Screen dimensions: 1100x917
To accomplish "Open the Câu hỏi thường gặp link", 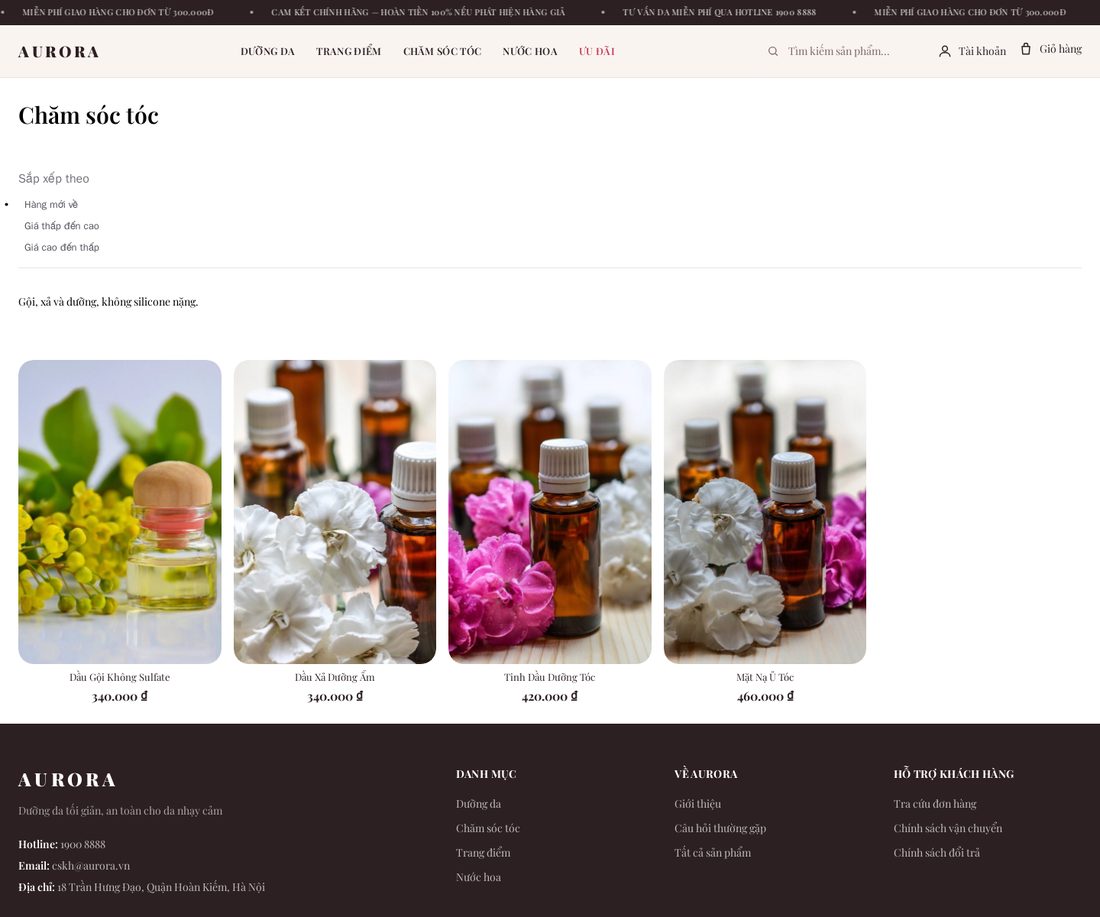I will [720, 829].
